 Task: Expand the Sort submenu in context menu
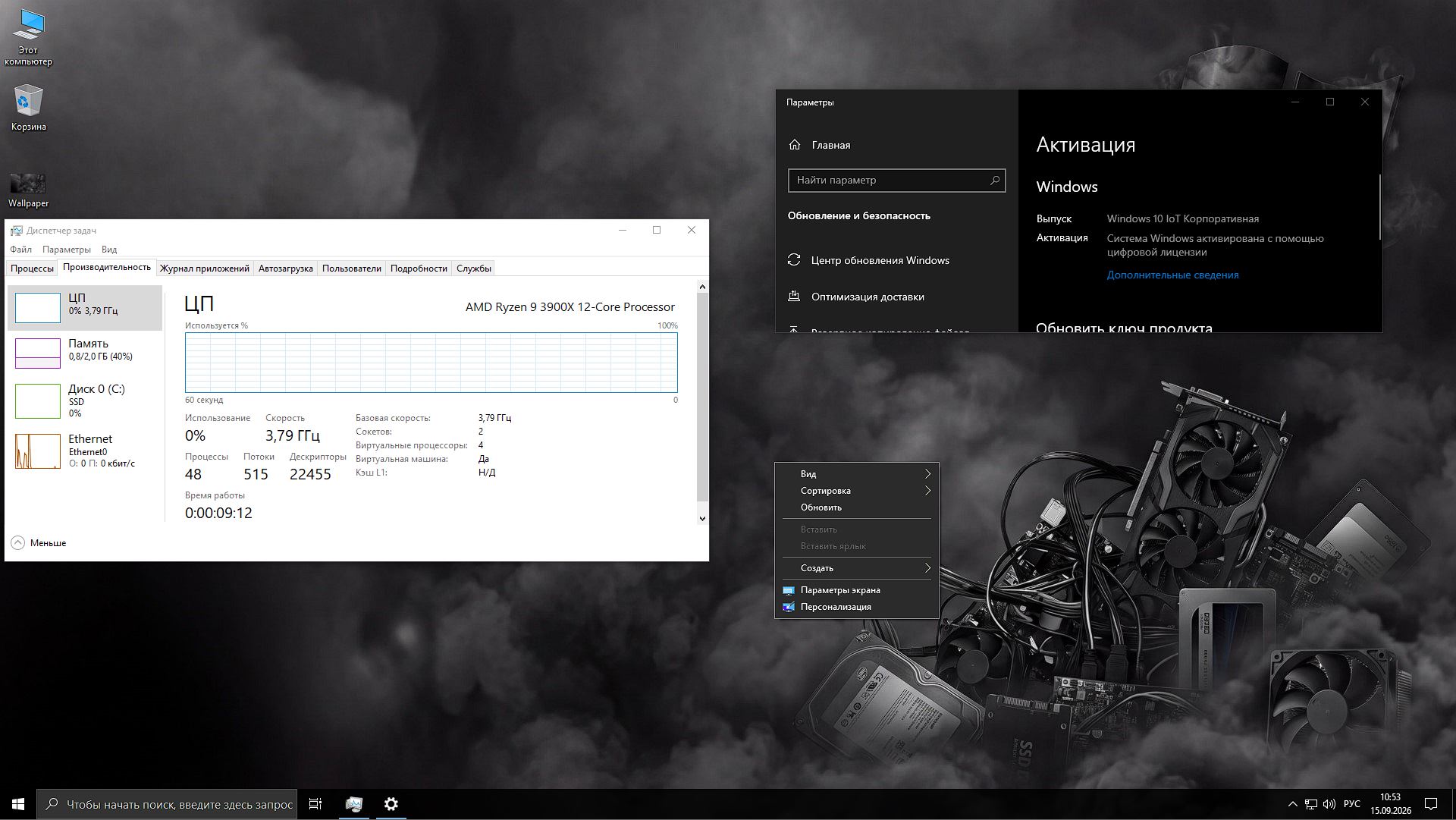click(857, 491)
